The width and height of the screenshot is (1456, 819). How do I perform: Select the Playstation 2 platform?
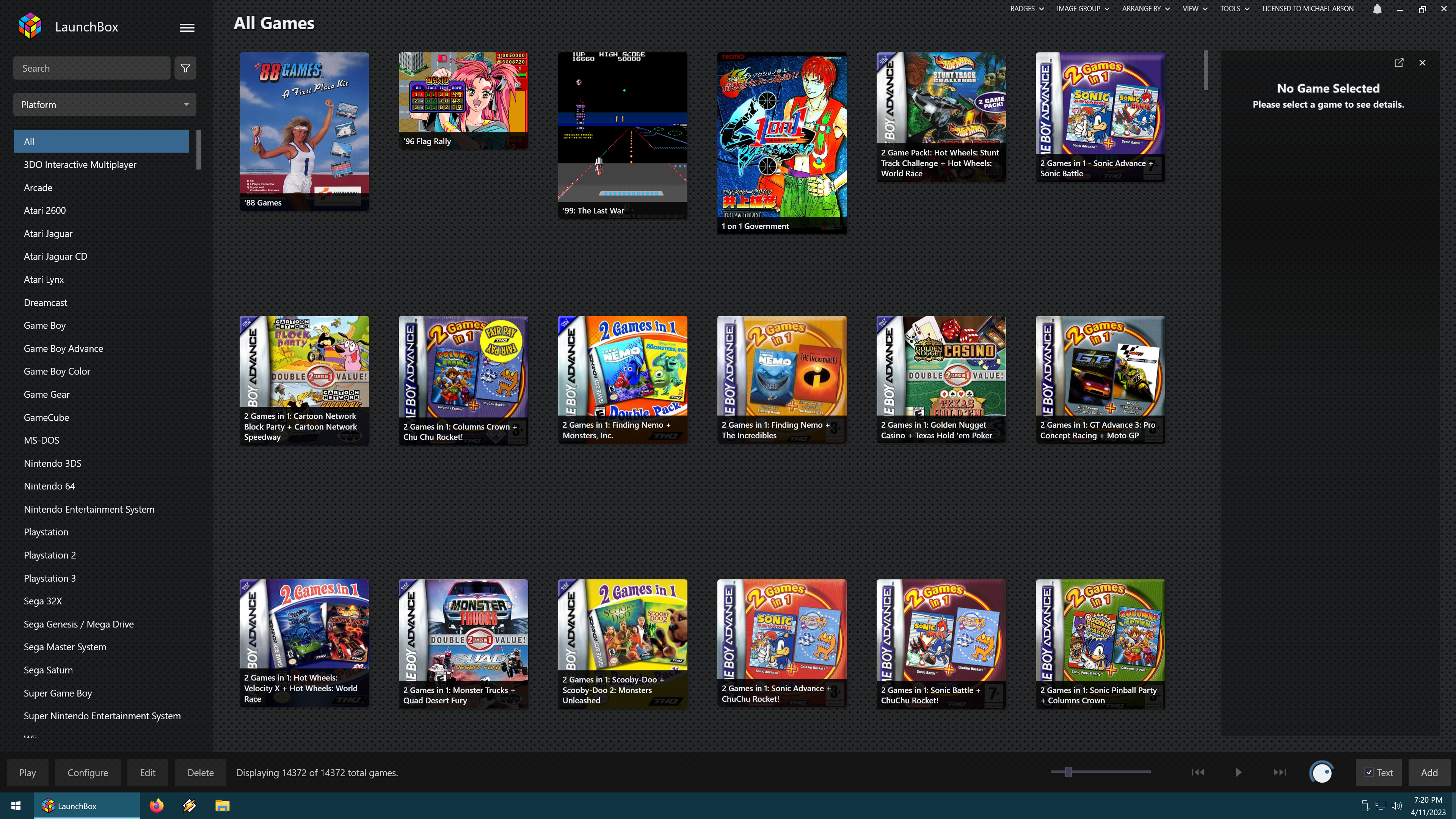(x=102, y=555)
